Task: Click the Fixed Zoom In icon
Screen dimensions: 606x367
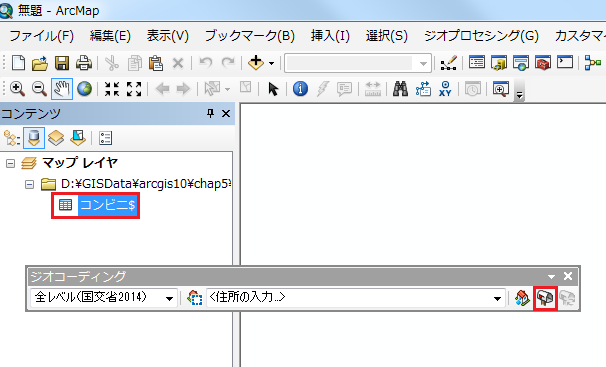Action: pos(112,89)
